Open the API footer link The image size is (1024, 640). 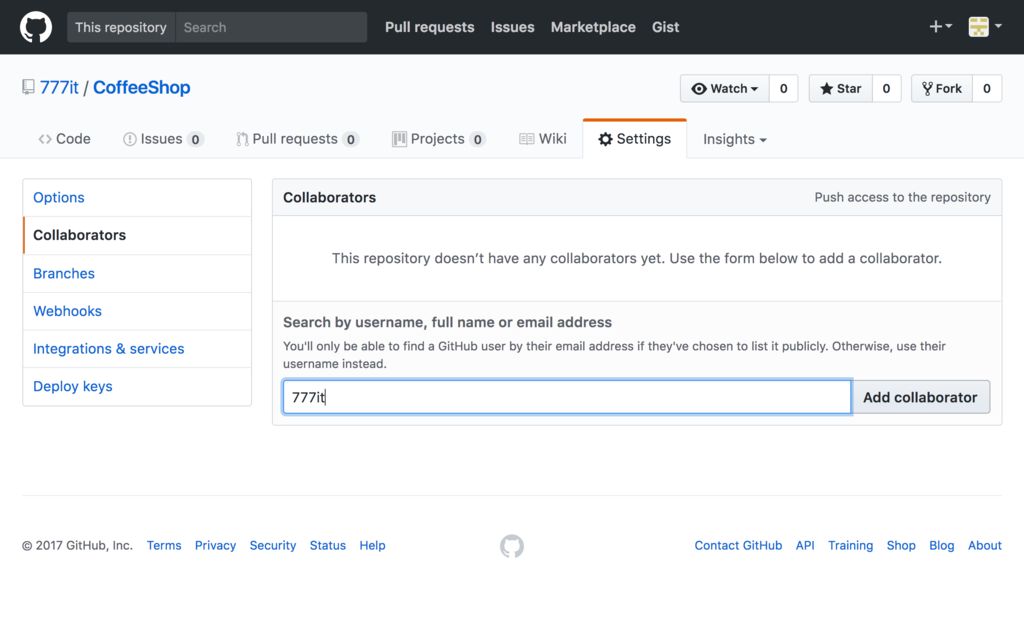(x=805, y=545)
